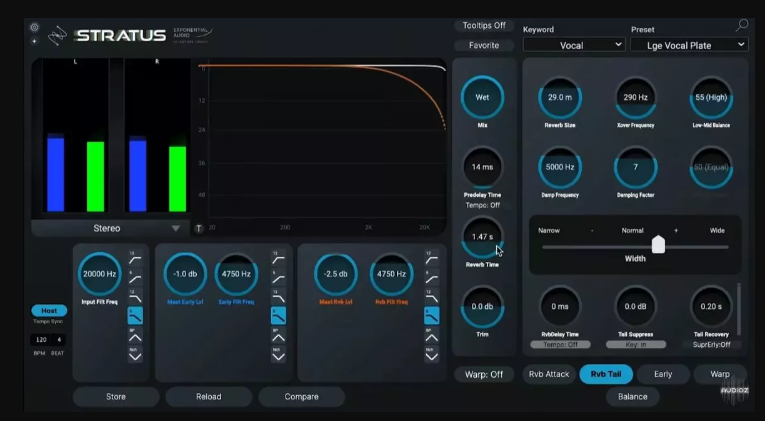Toggle the Warp: Off switch
This screenshot has width=765, height=421.
[484, 374]
